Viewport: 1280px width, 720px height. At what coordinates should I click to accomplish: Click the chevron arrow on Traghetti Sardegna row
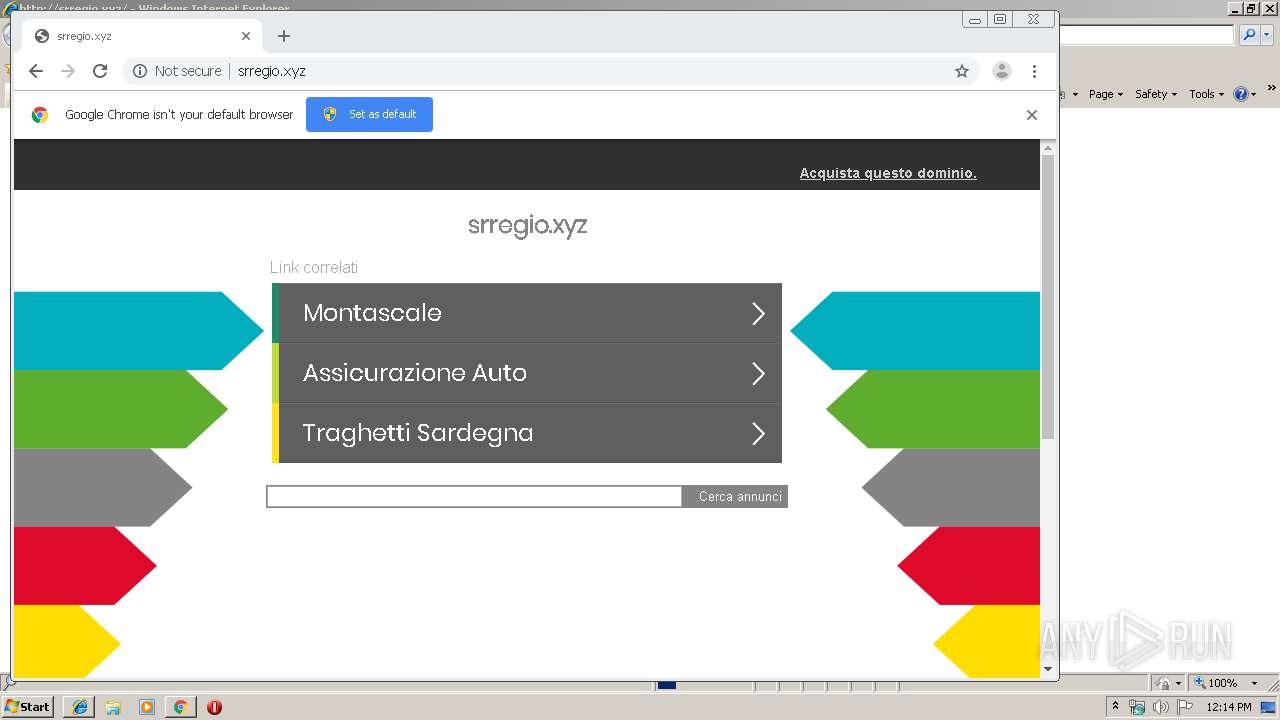tap(758, 434)
